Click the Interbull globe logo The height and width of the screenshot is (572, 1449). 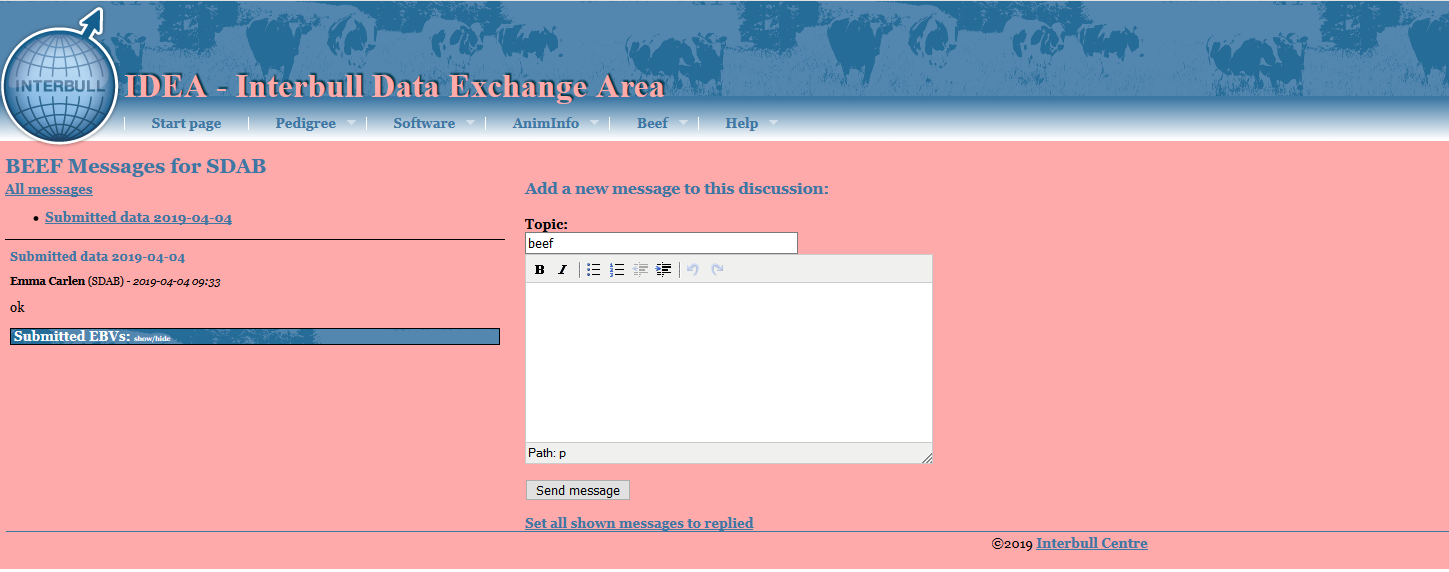[60, 84]
